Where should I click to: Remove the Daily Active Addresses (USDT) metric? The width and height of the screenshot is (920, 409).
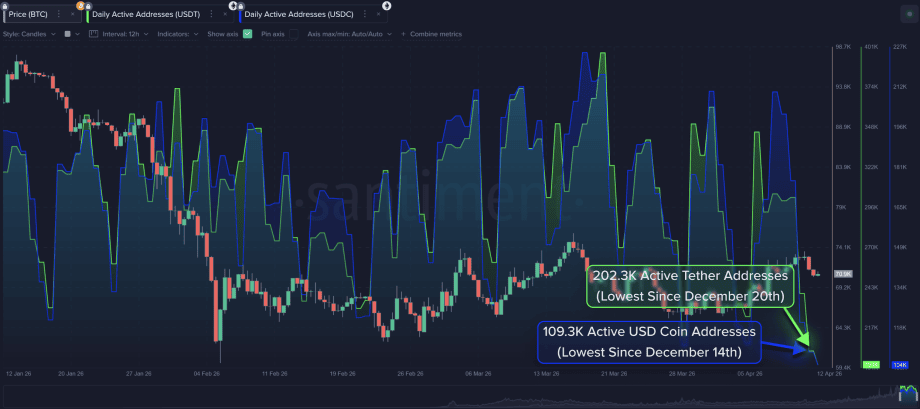(x=223, y=15)
